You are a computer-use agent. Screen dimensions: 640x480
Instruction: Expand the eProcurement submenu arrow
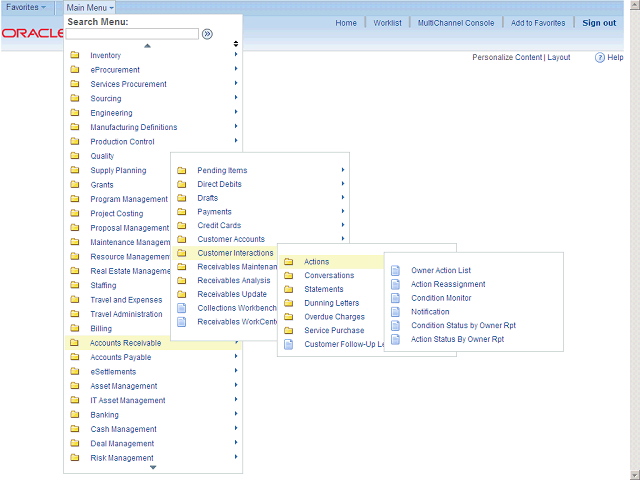236,70
